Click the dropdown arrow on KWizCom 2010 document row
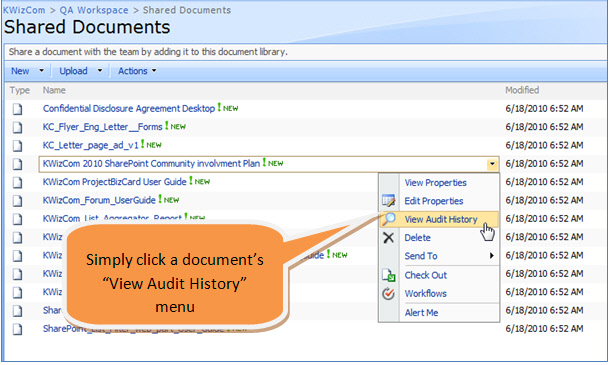610x365 pixels. point(492,164)
